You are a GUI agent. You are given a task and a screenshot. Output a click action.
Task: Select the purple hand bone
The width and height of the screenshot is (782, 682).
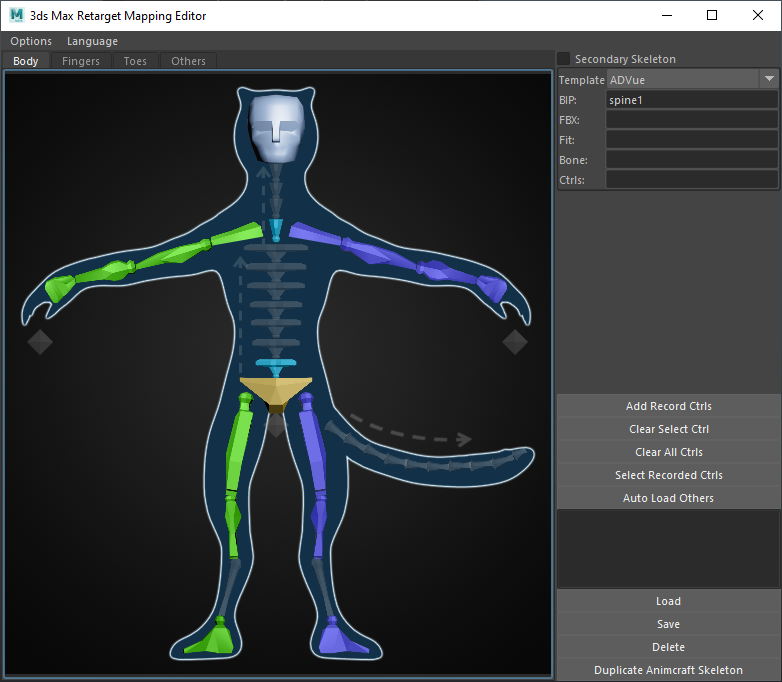[492, 288]
